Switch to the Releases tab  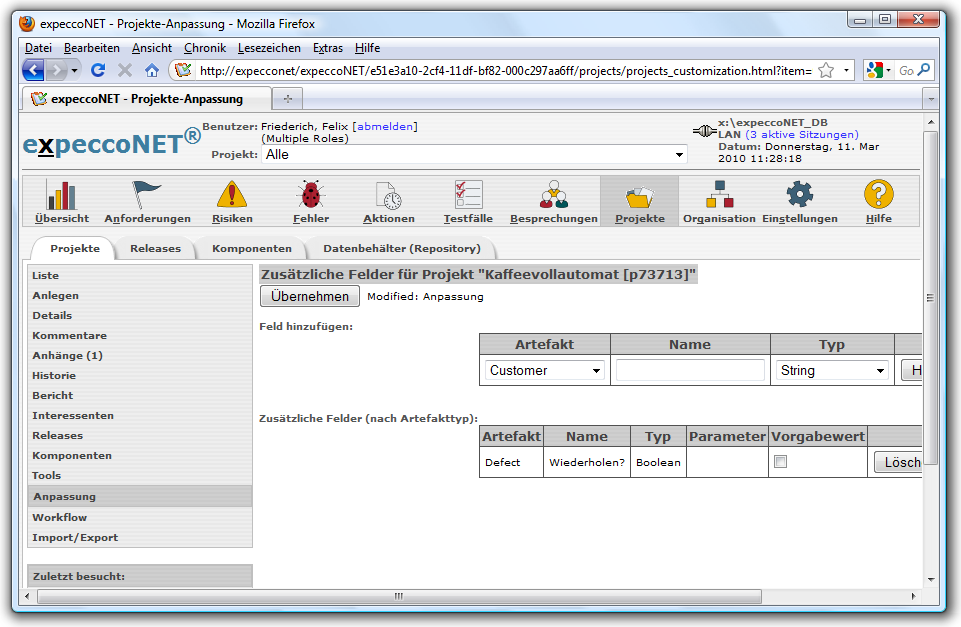click(155, 248)
